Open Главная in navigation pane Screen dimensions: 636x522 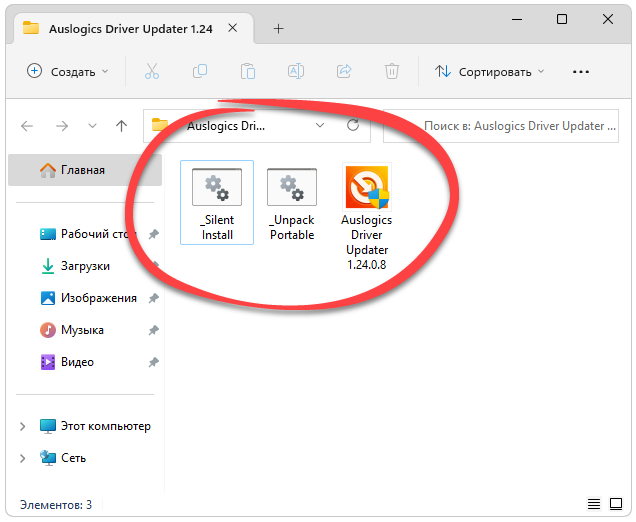pyautogui.click(x=85, y=170)
